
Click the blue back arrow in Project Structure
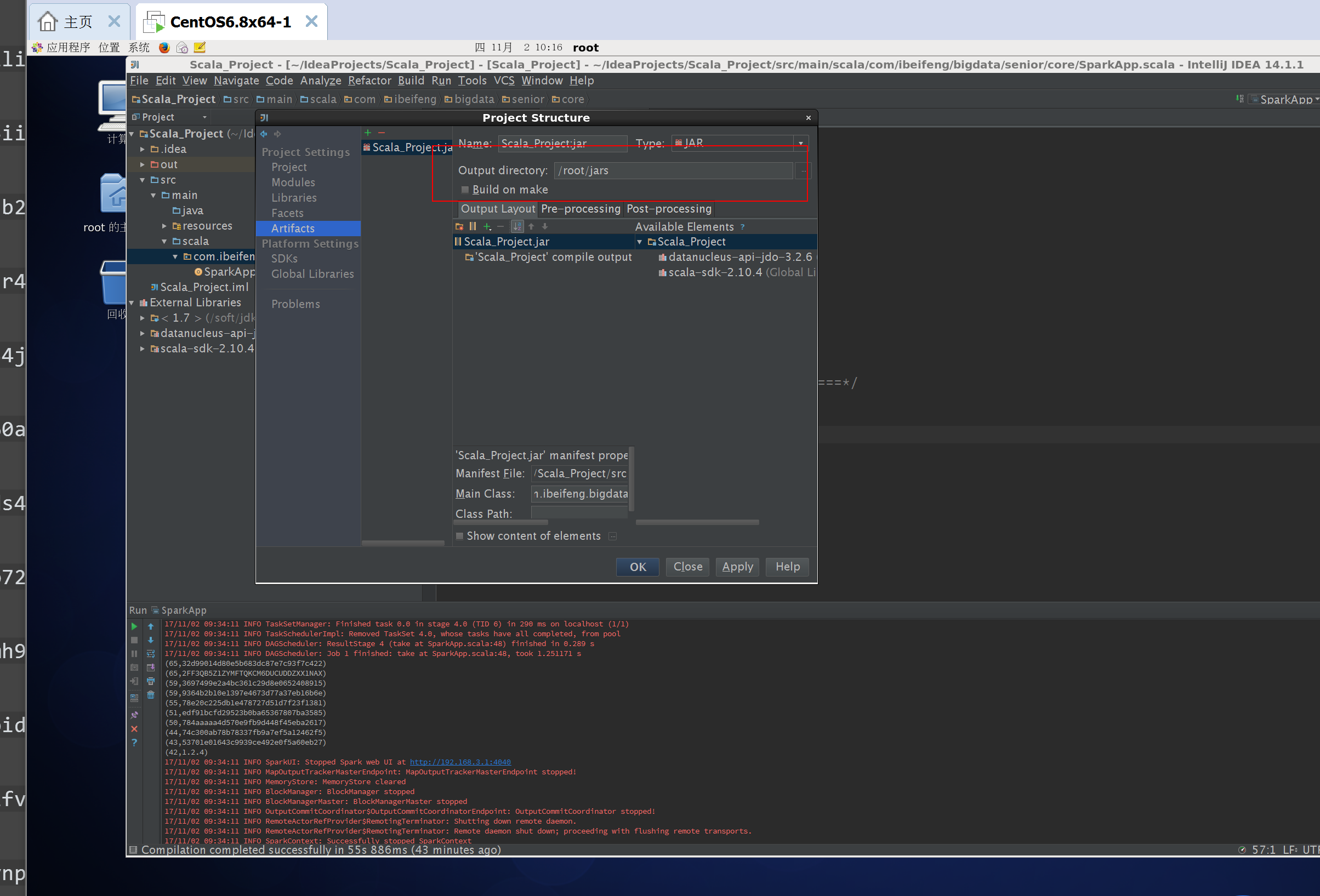[264, 135]
